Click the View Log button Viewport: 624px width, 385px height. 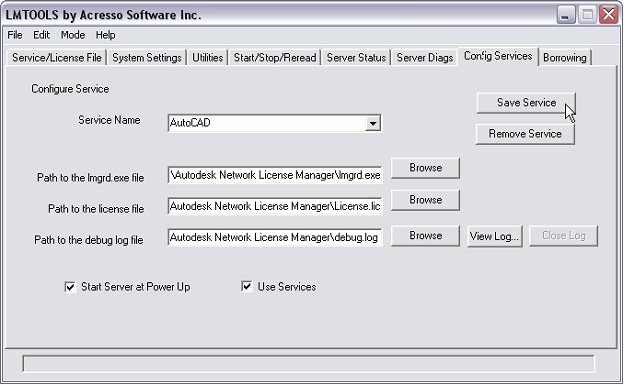[x=495, y=236]
